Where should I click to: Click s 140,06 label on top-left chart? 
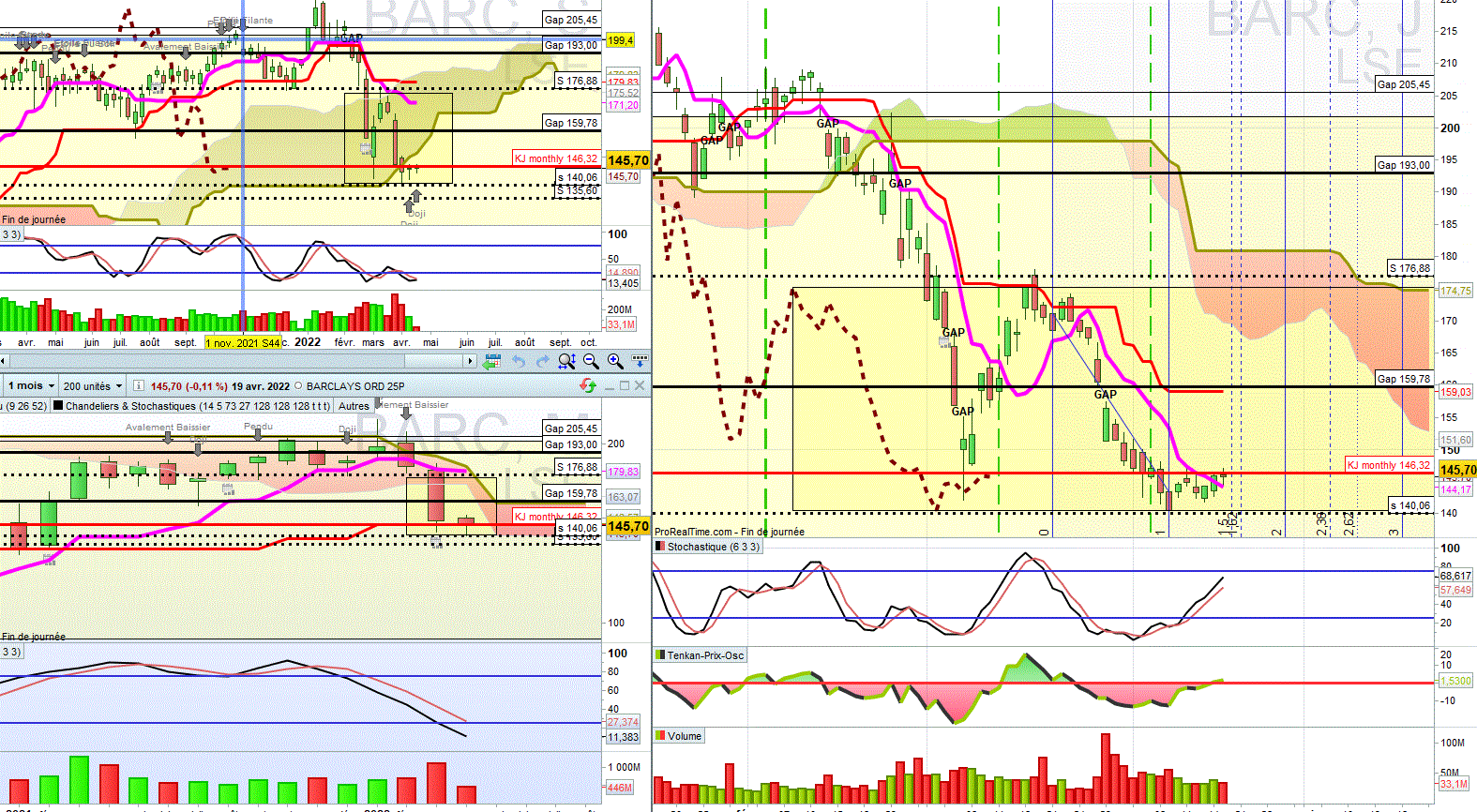pos(578,177)
